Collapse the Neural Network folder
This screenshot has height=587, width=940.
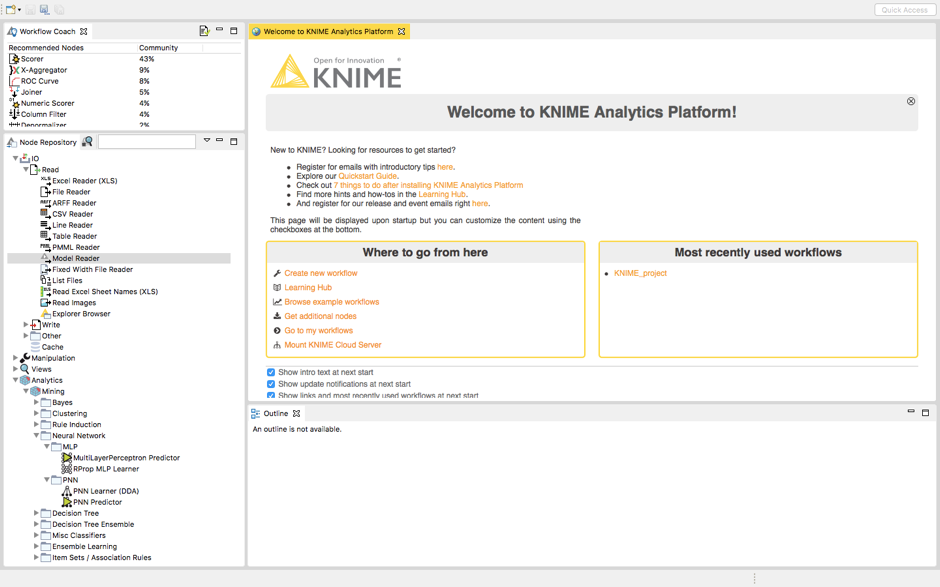click(x=37, y=436)
